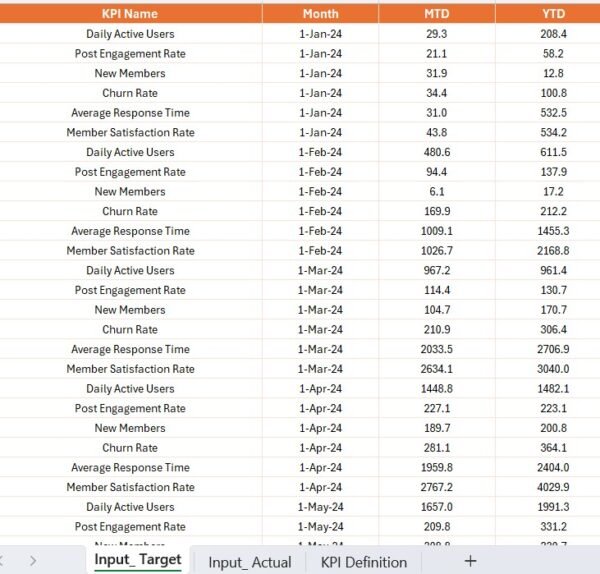Select YTD cell 532.5
Image resolution: width=600 pixels, height=574 pixels.
tap(548, 113)
